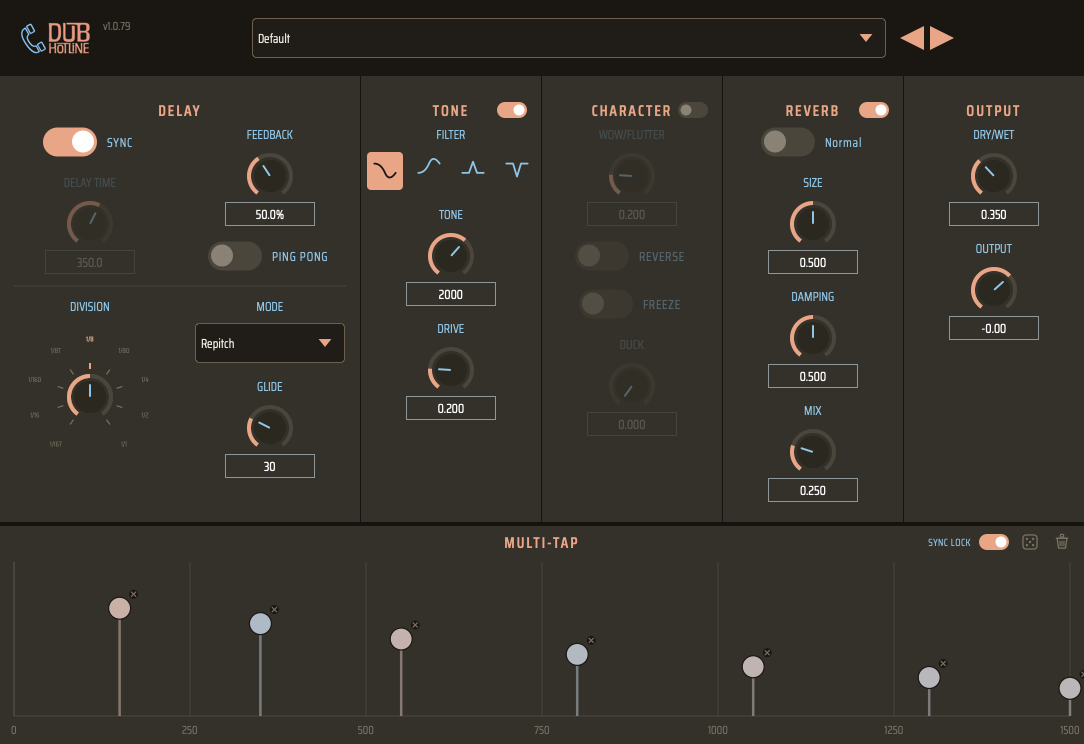Click the TONE frequency knob
1084x744 pixels.
pos(451,256)
